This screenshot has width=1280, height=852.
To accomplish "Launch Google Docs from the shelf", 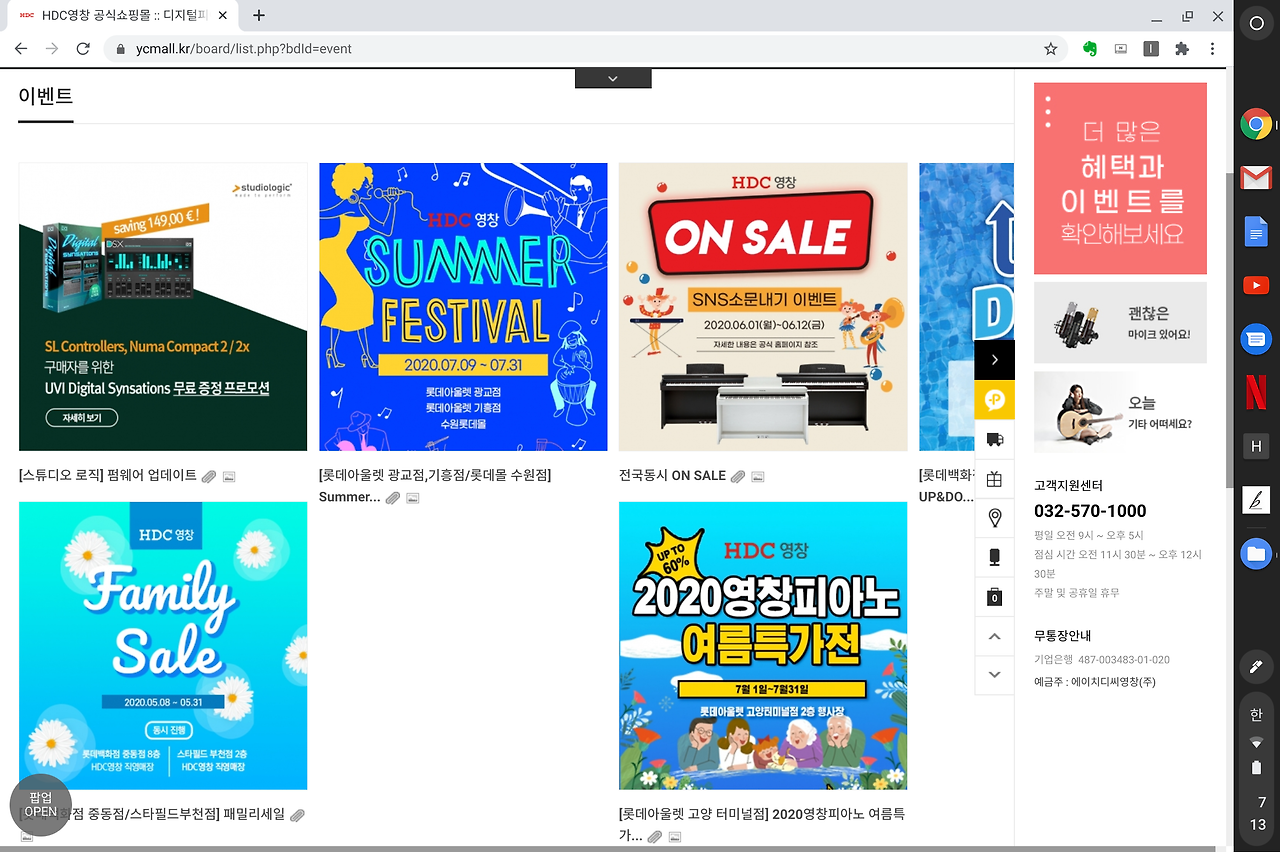I will (1256, 233).
